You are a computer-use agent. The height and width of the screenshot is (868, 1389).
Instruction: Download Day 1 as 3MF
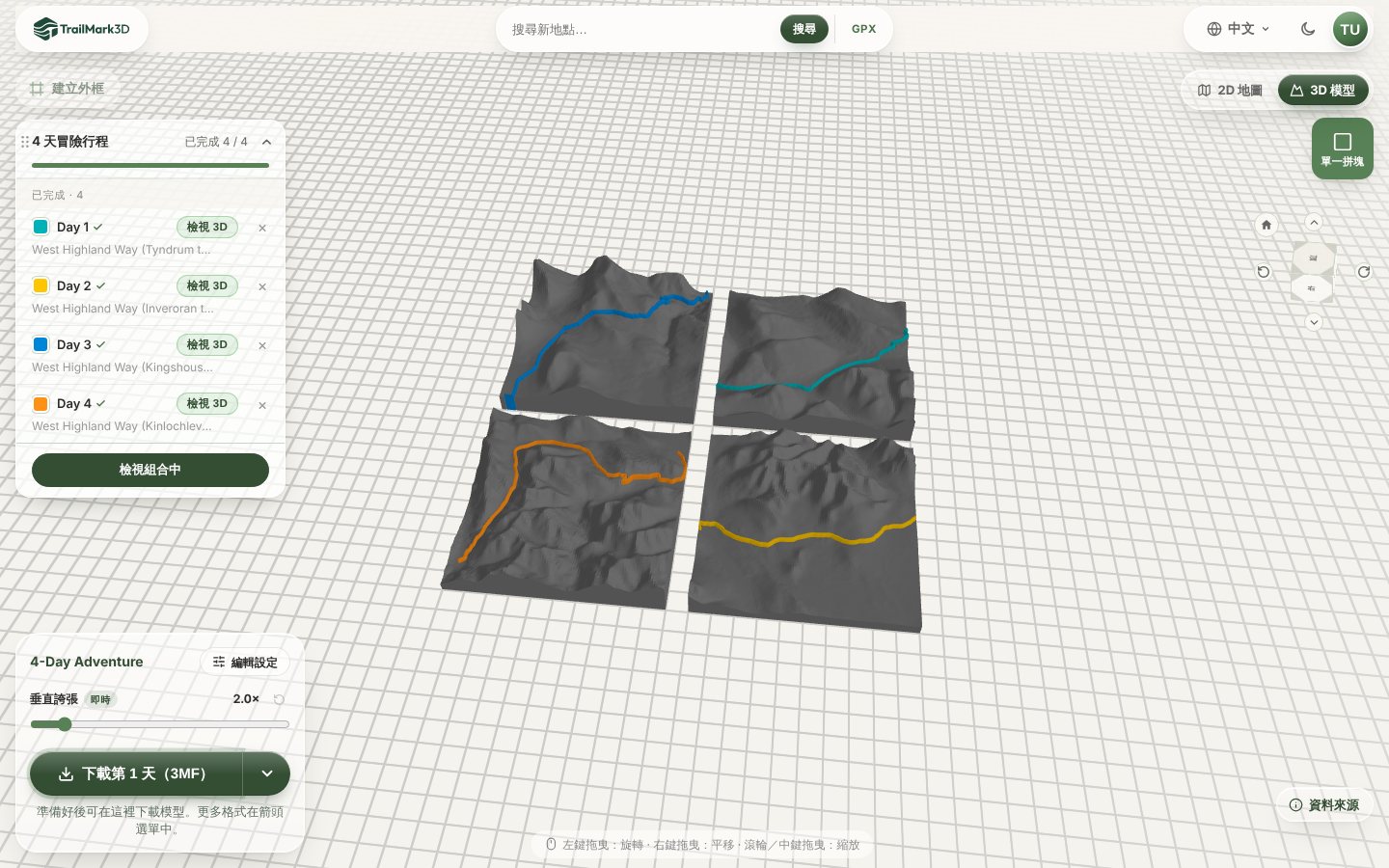[136, 773]
